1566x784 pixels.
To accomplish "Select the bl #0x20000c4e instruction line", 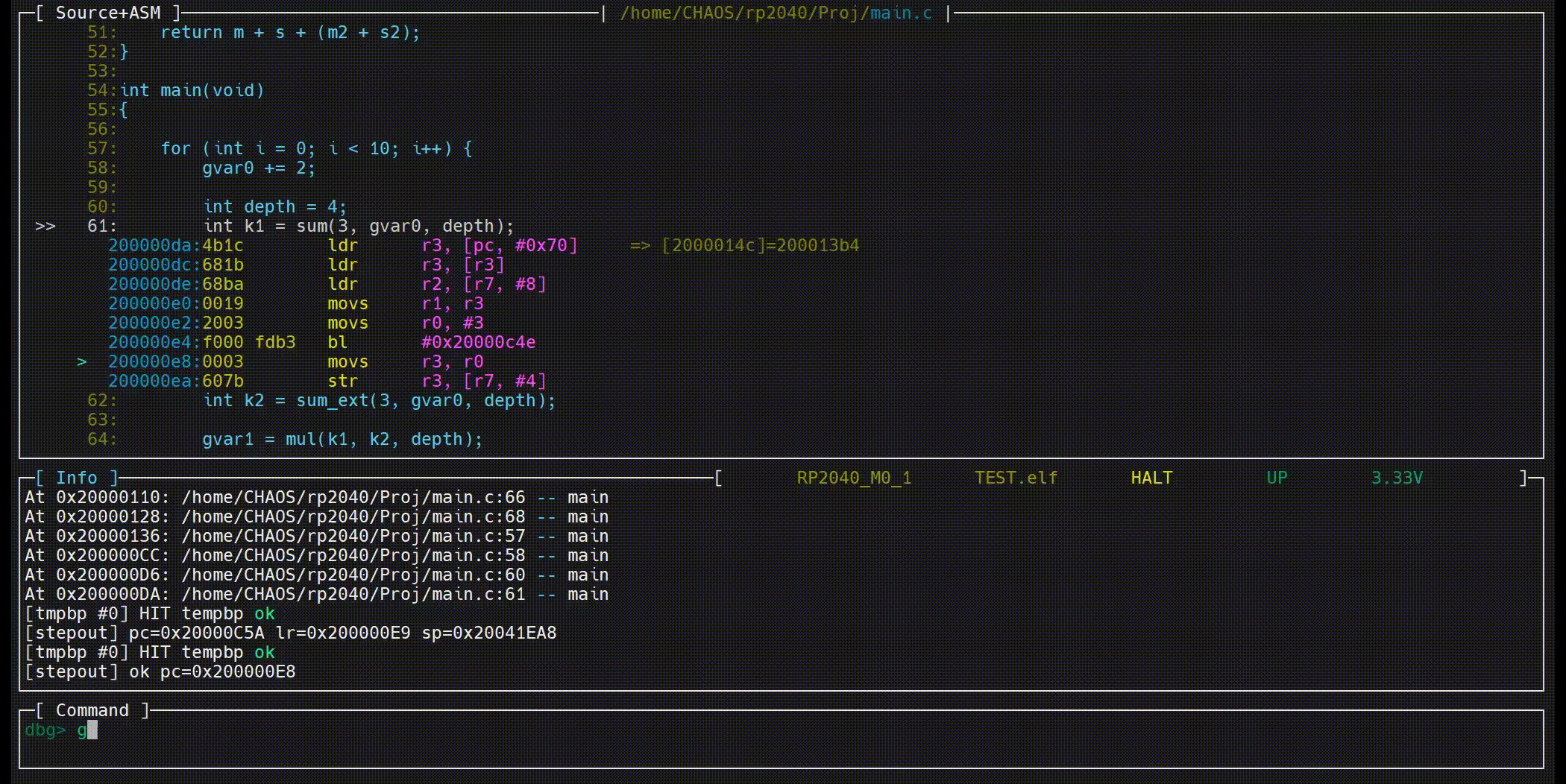I will [x=321, y=343].
